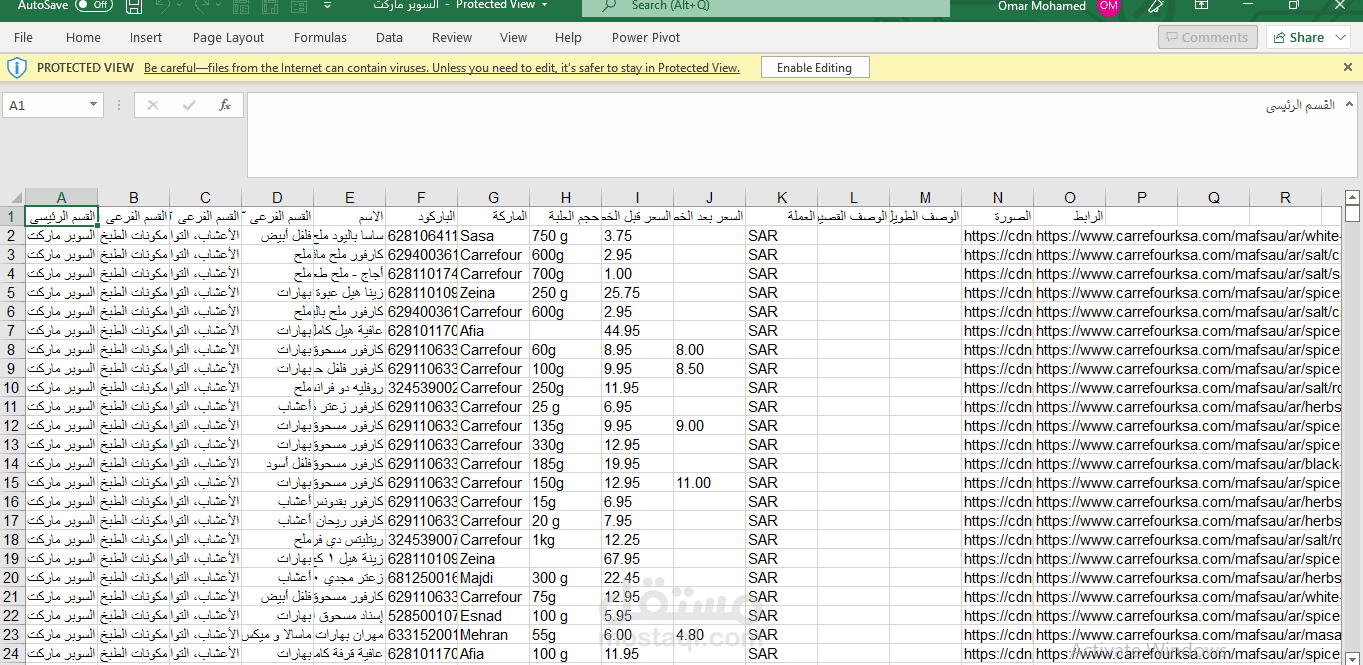1363x665 pixels.
Task: Open the Data tab
Action: [389, 38]
